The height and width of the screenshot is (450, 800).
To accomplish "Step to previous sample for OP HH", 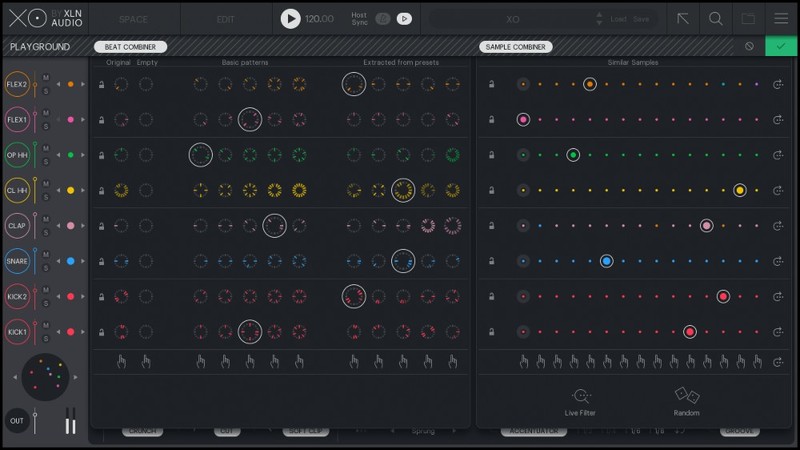I will pos(57,155).
